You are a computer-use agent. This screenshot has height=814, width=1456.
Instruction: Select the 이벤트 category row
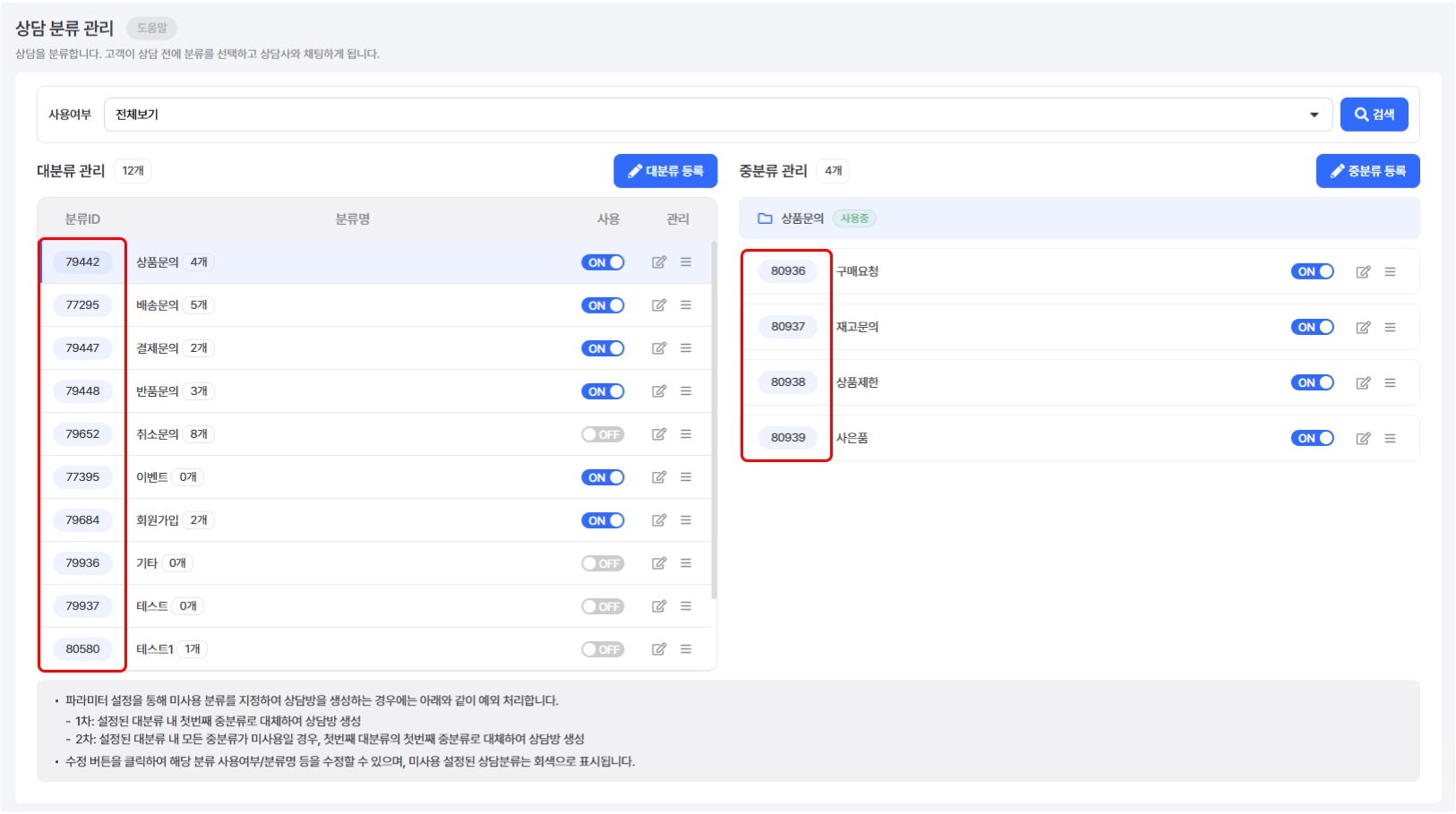pos(376,477)
